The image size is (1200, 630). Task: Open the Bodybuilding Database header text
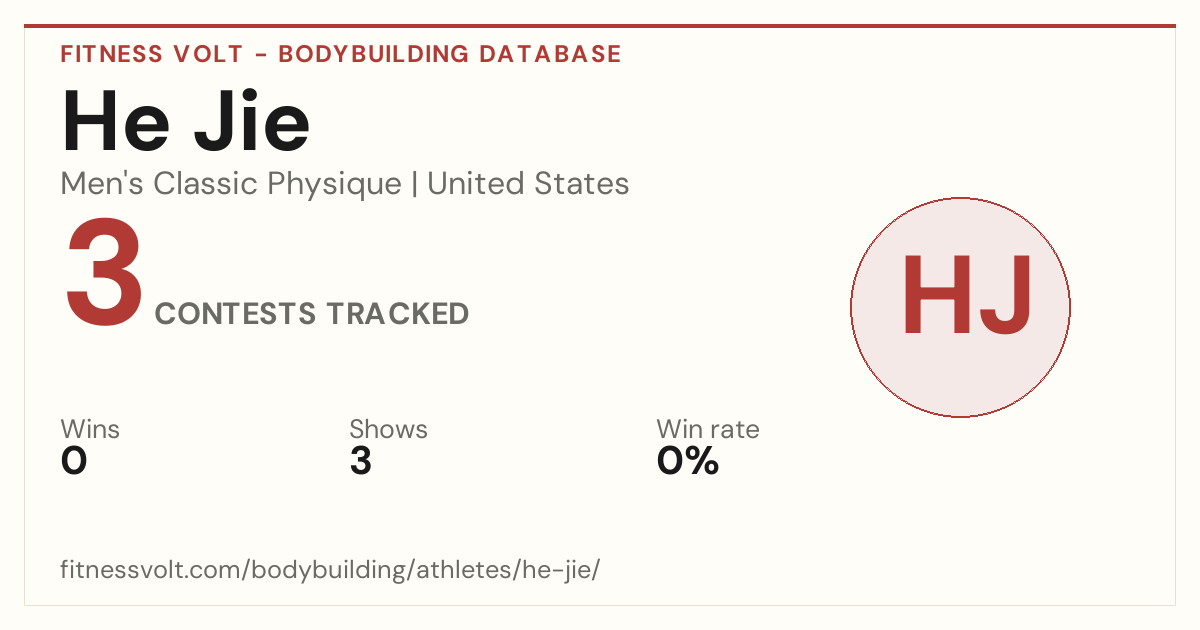coord(450,54)
